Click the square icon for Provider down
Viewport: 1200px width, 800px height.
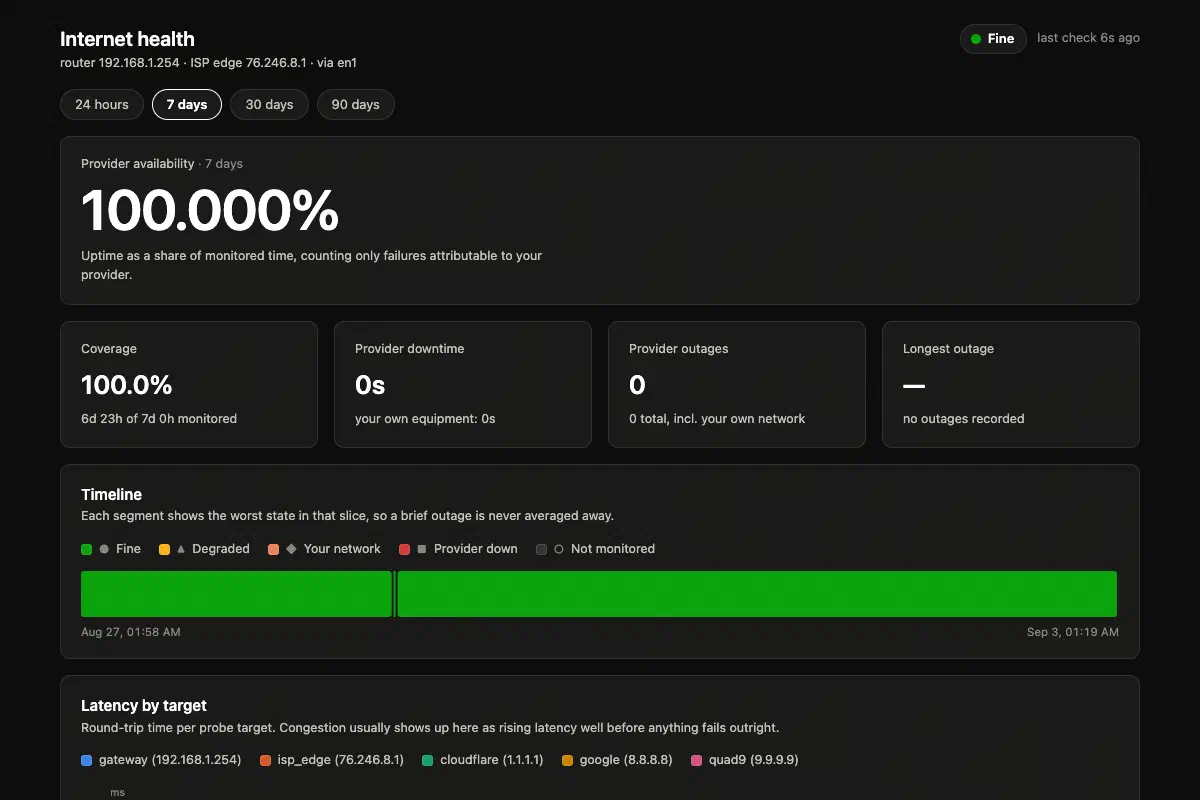point(421,549)
